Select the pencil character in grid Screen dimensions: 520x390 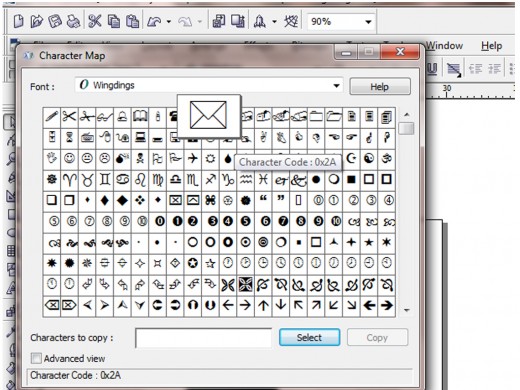pyautogui.click(x=52, y=117)
